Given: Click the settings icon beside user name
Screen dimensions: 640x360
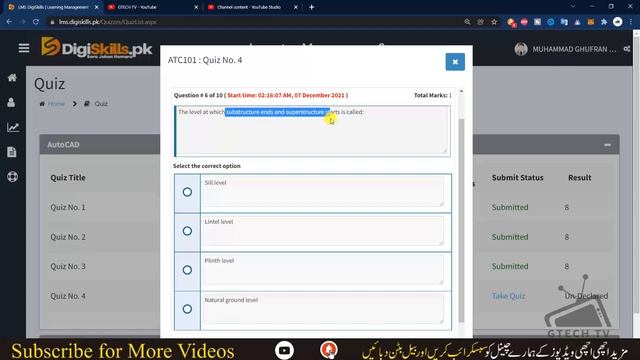Looking at the screenshot, I should pos(627,49).
